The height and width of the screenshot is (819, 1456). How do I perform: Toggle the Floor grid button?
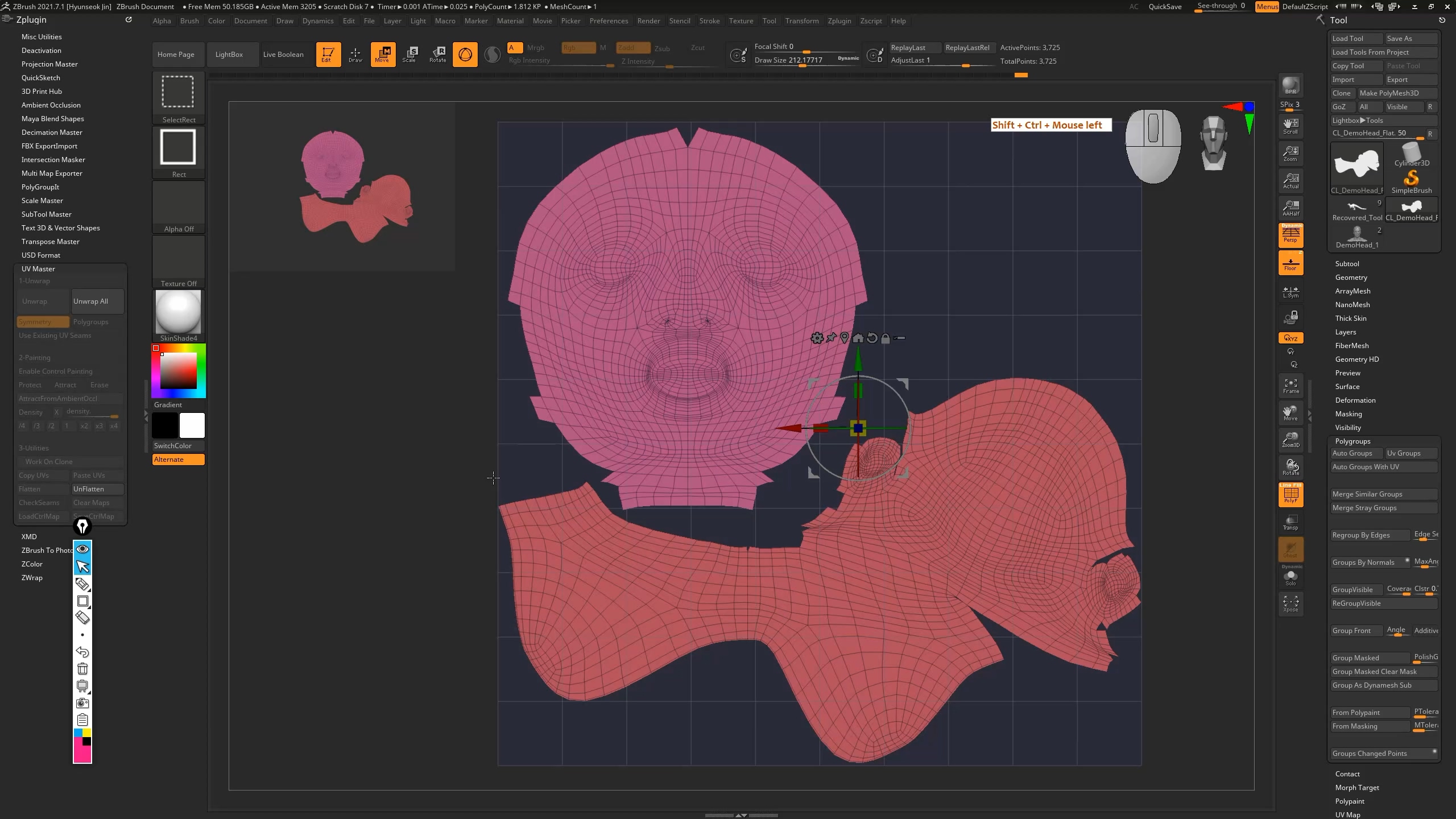click(1290, 263)
